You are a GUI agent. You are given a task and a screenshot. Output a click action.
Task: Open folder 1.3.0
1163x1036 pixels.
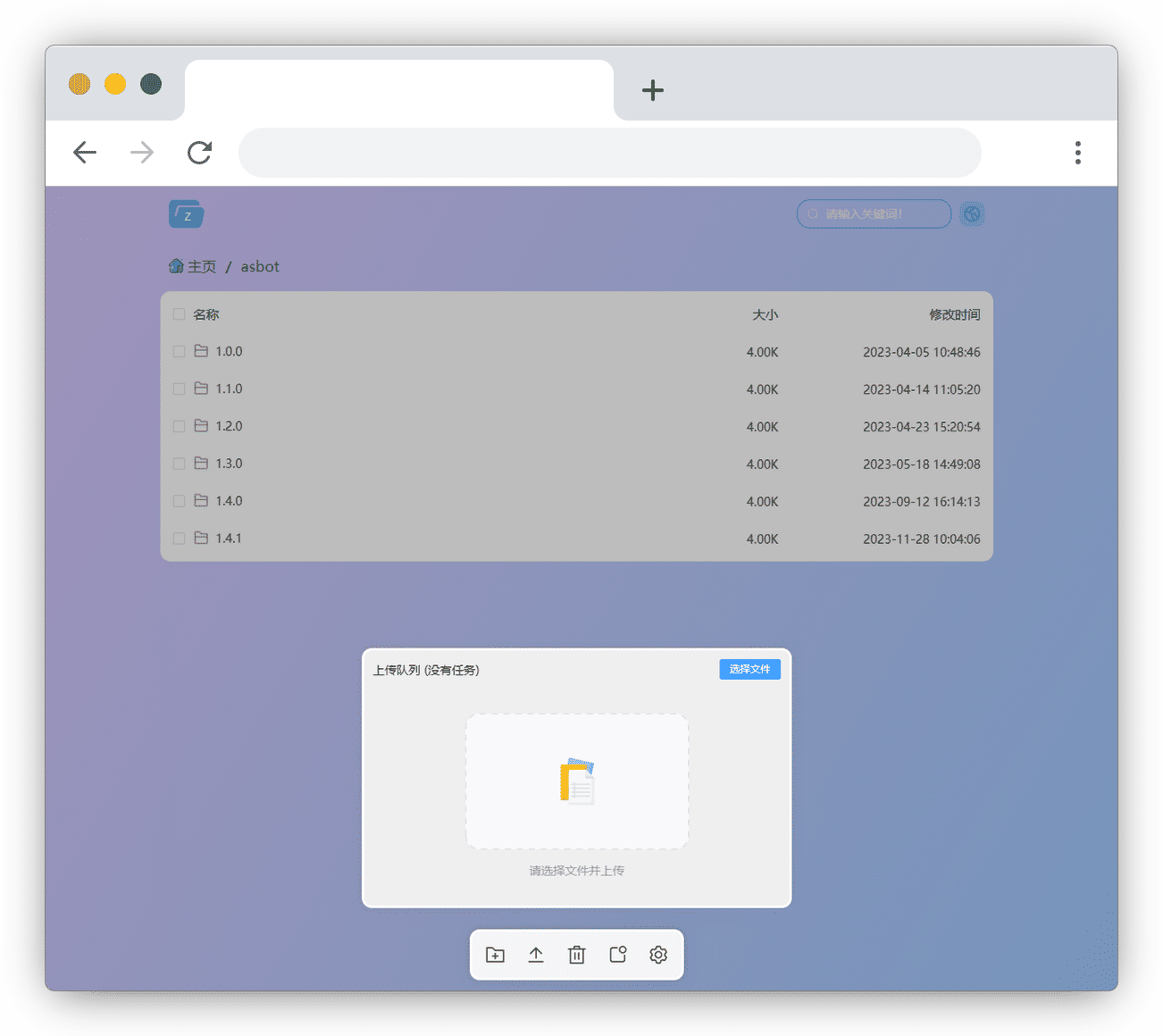(x=230, y=464)
